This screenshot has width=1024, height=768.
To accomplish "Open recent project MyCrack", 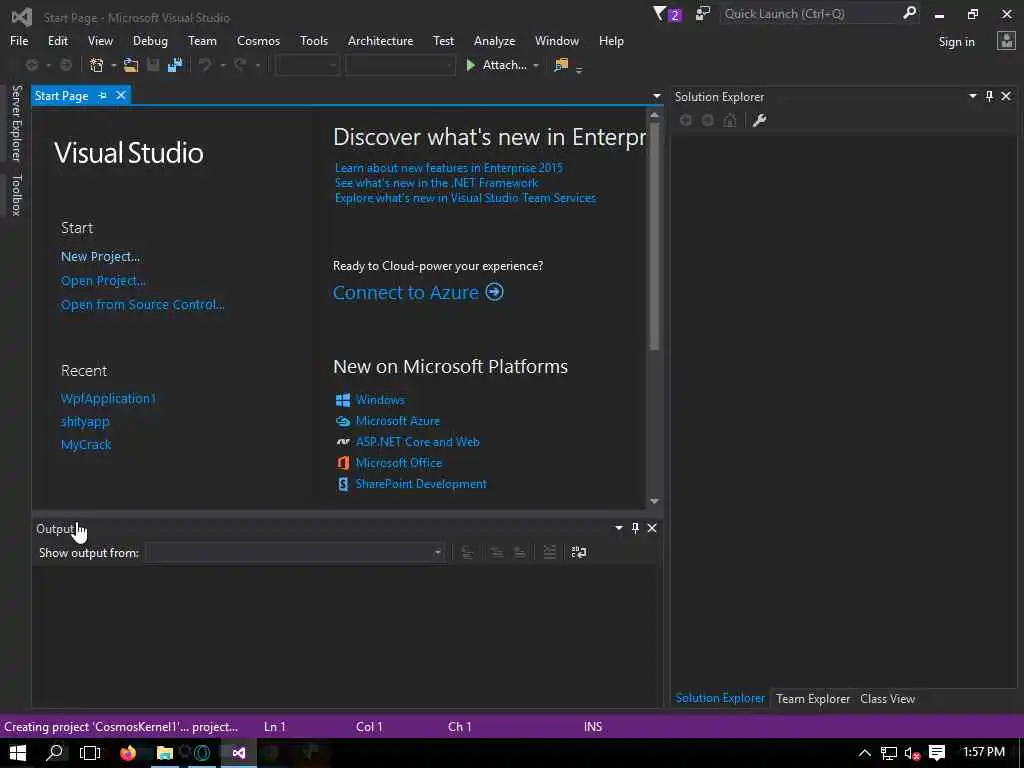I will pos(86,444).
